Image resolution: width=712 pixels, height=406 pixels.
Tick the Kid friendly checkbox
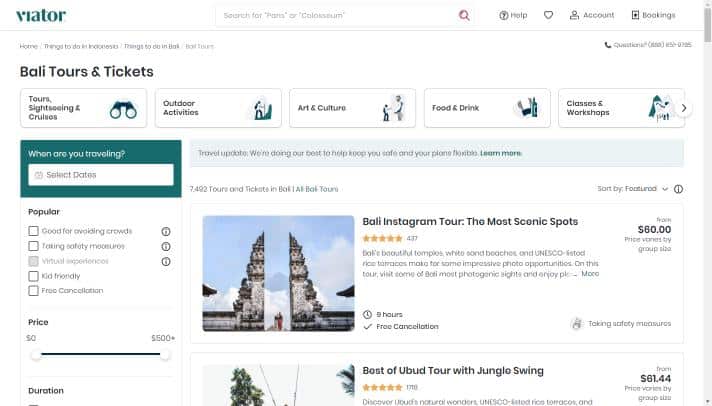point(33,276)
